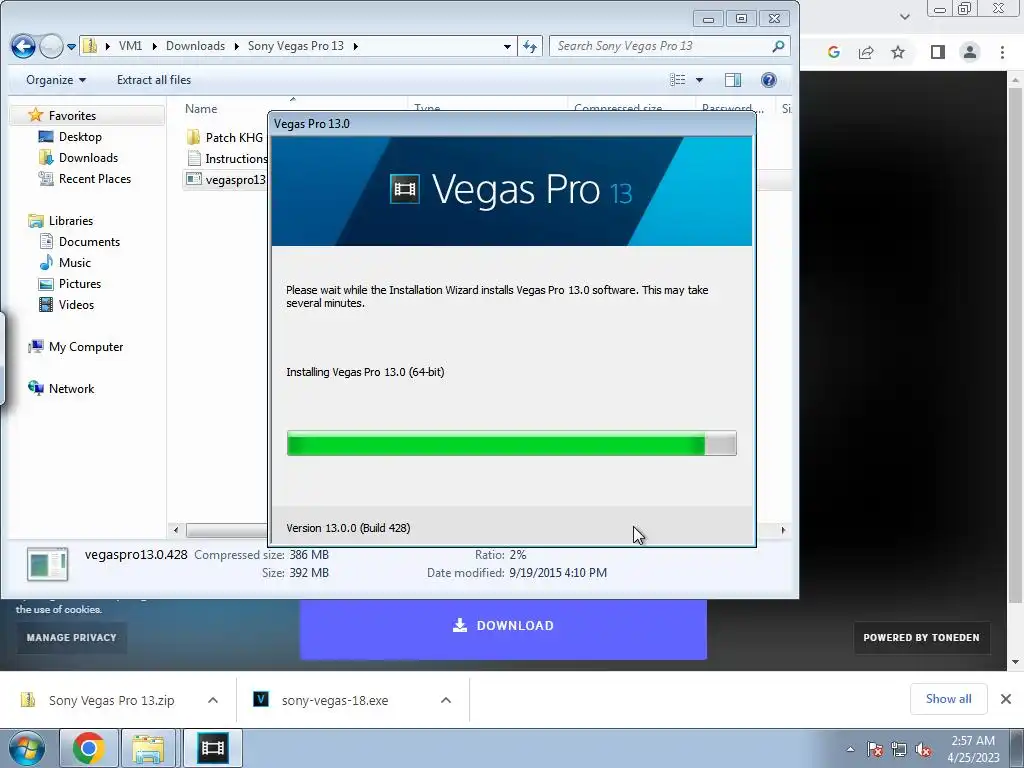Change view icon in Explorer toolbar
Screen dimensions: 1024x768
click(x=677, y=80)
